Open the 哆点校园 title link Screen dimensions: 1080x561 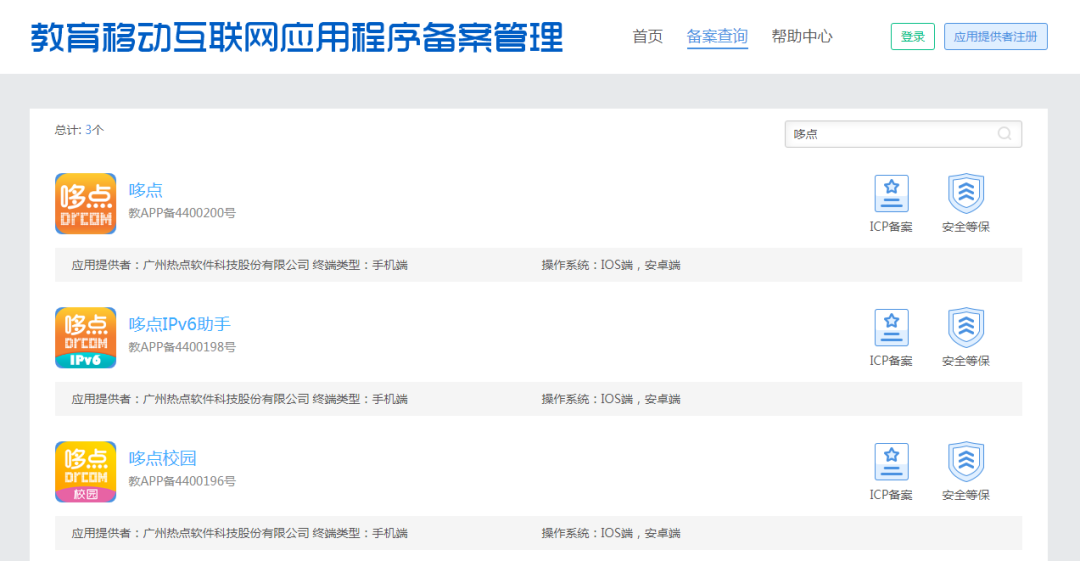point(163,458)
